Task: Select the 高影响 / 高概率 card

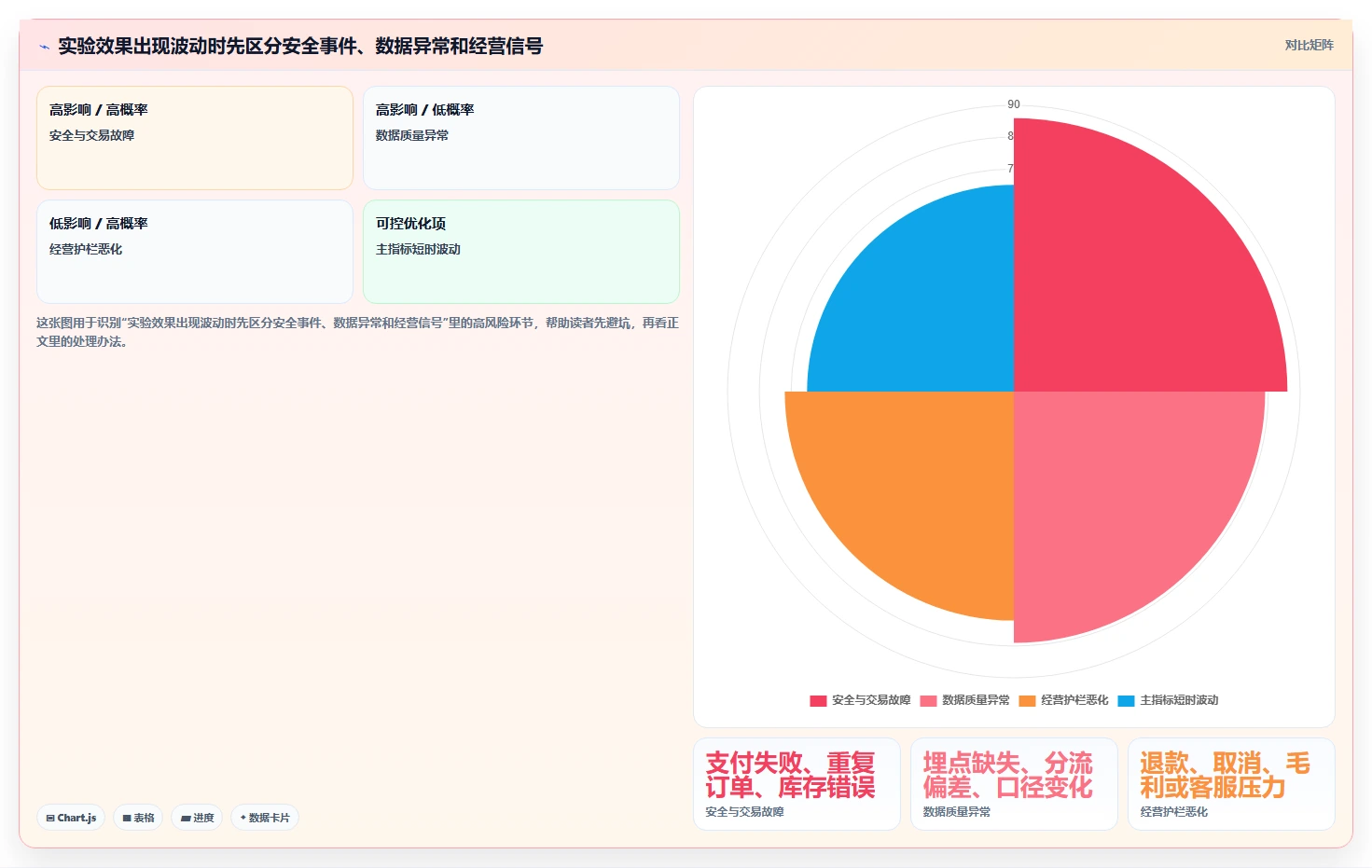Action: 195,138
